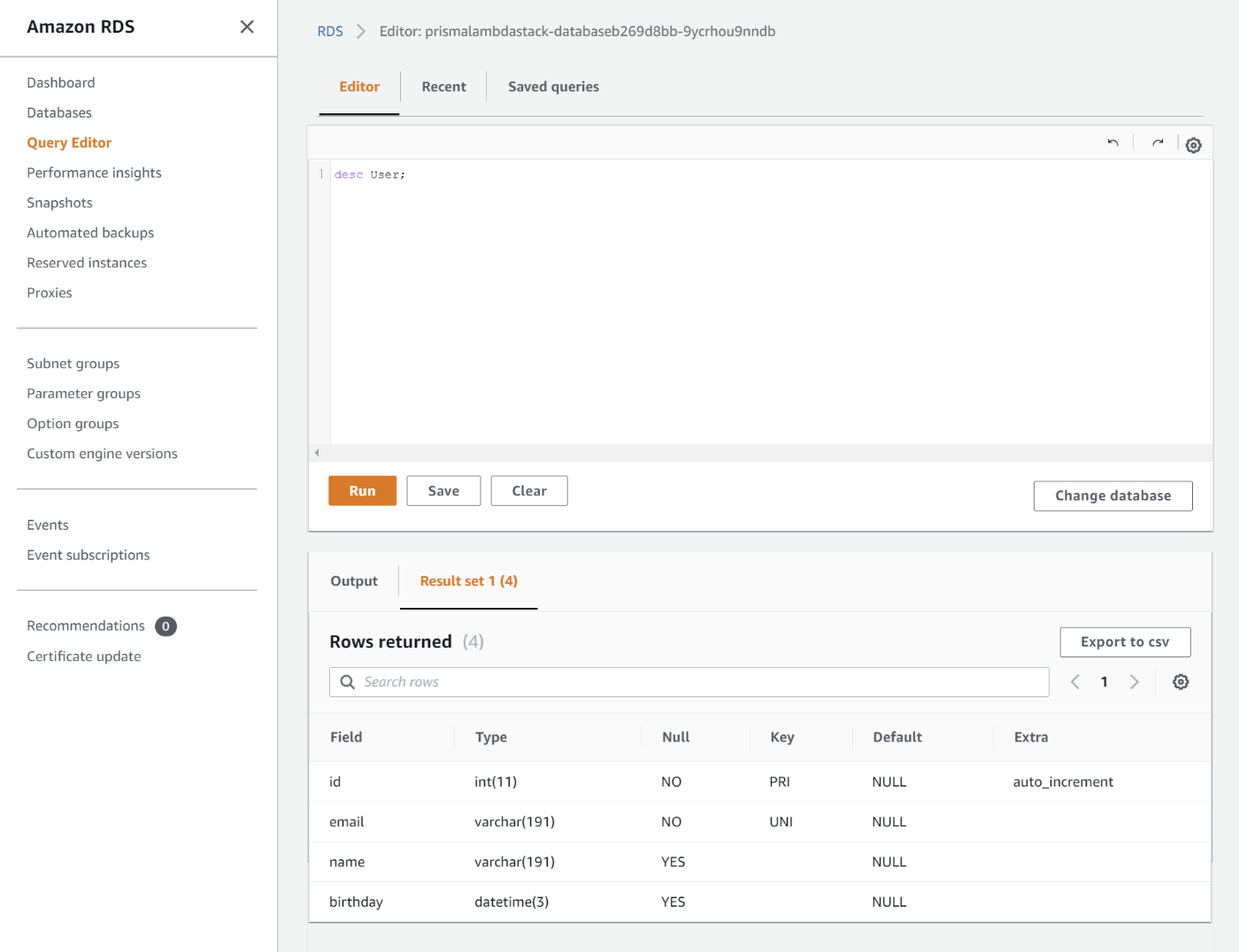Image resolution: width=1239 pixels, height=952 pixels.
Task: Click the 'datetime(3)' type cell
Action: (x=512, y=902)
